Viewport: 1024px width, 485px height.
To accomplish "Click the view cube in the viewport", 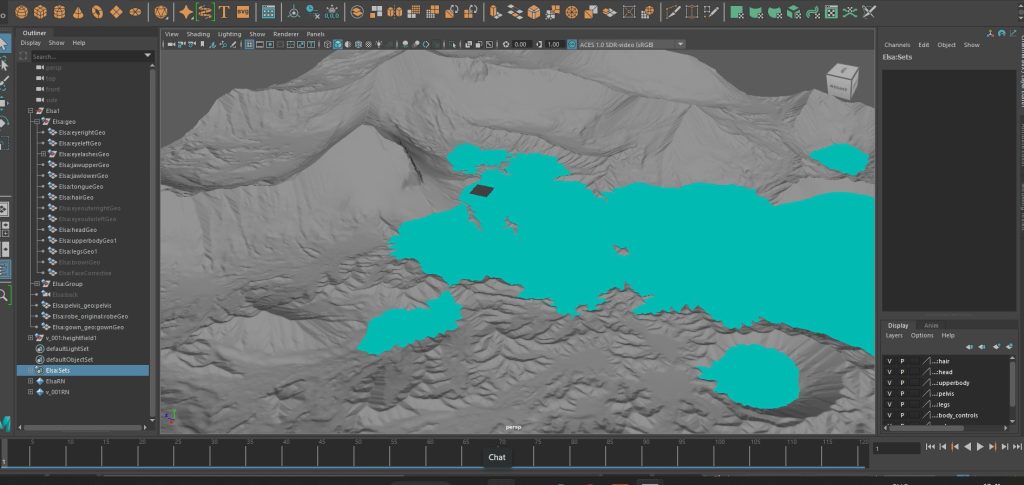I will tap(842, 82).
